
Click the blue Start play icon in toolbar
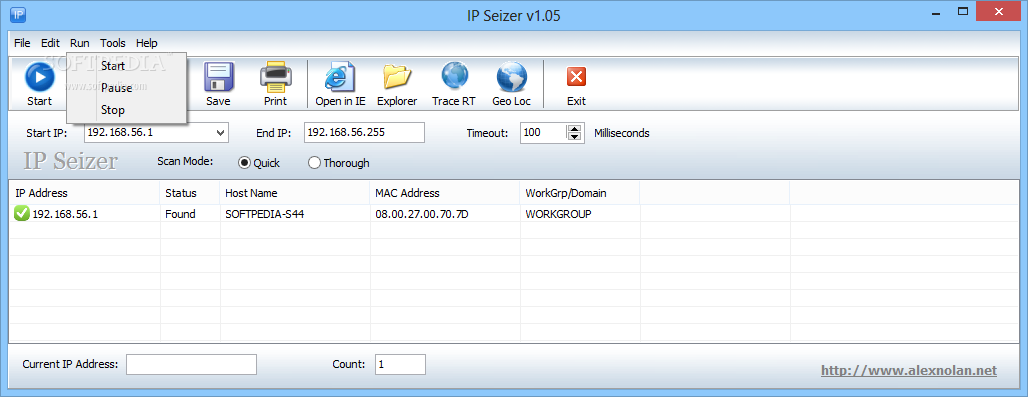pyautogui.click(x=39, y=78)
